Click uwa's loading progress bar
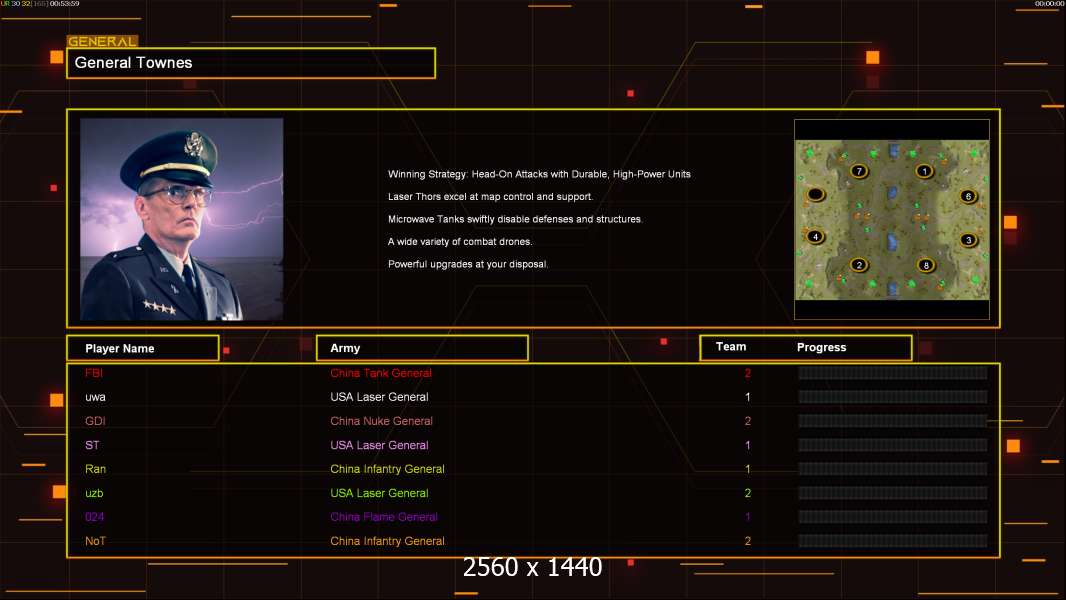Screen dimensions: 1066x600 point(893,397)
